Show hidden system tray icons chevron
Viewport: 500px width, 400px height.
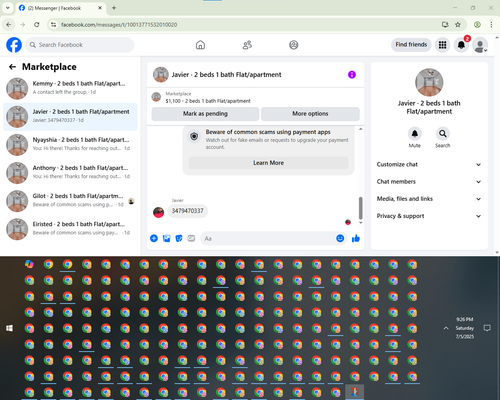(446, 328)
